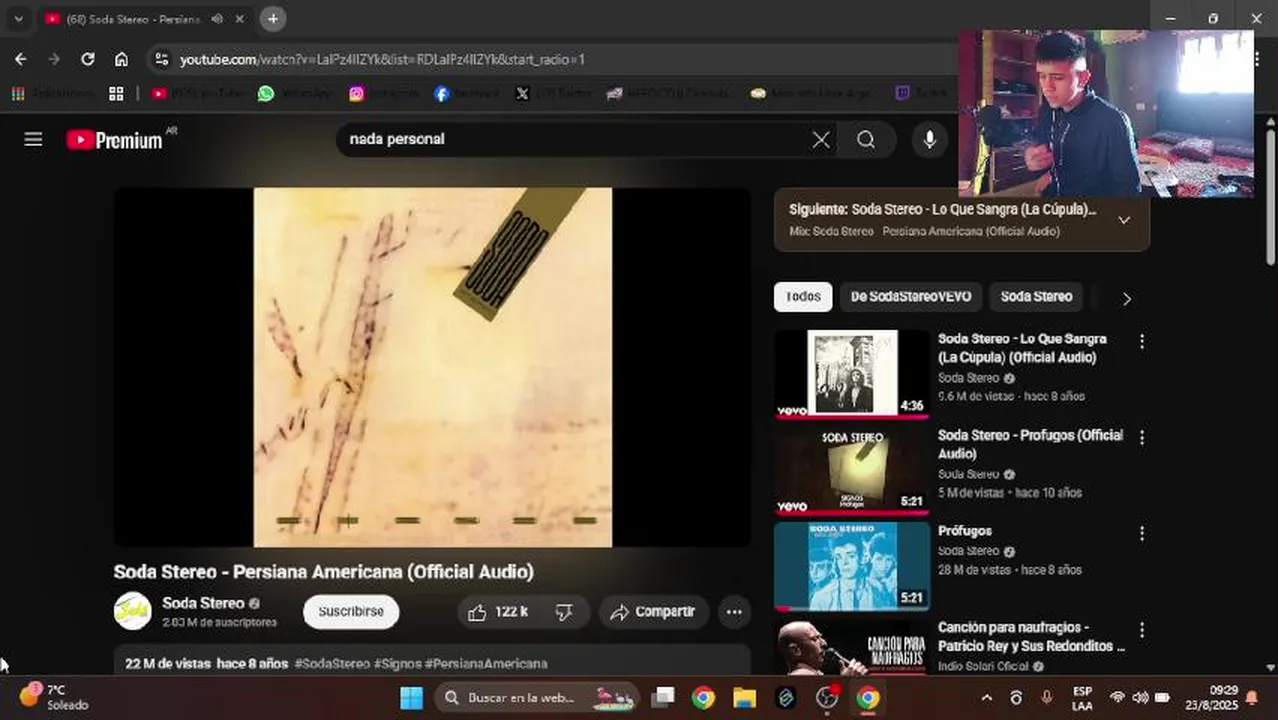
Task: Open the apps grid shortcut in bookmarks bar
Action: [116, 93]
